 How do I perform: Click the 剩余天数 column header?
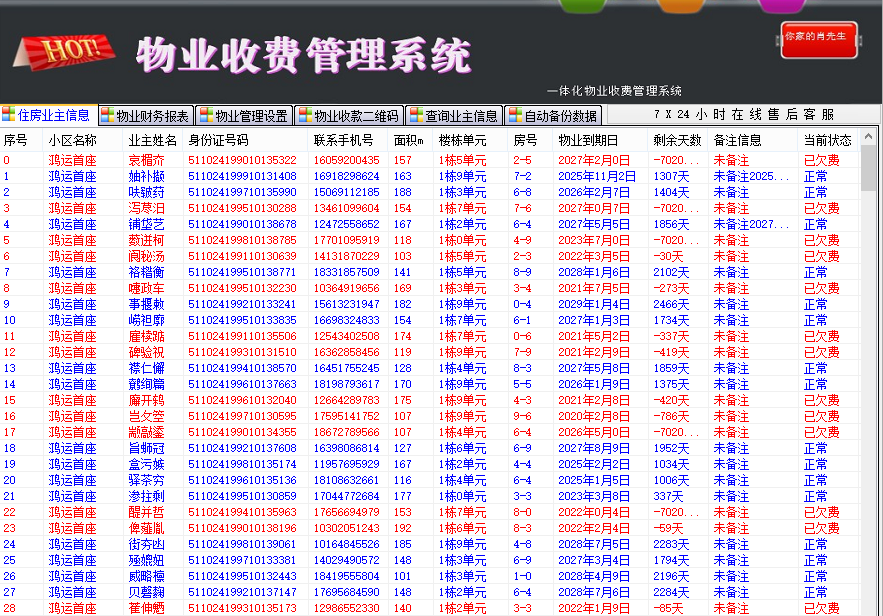click(677, 140)
